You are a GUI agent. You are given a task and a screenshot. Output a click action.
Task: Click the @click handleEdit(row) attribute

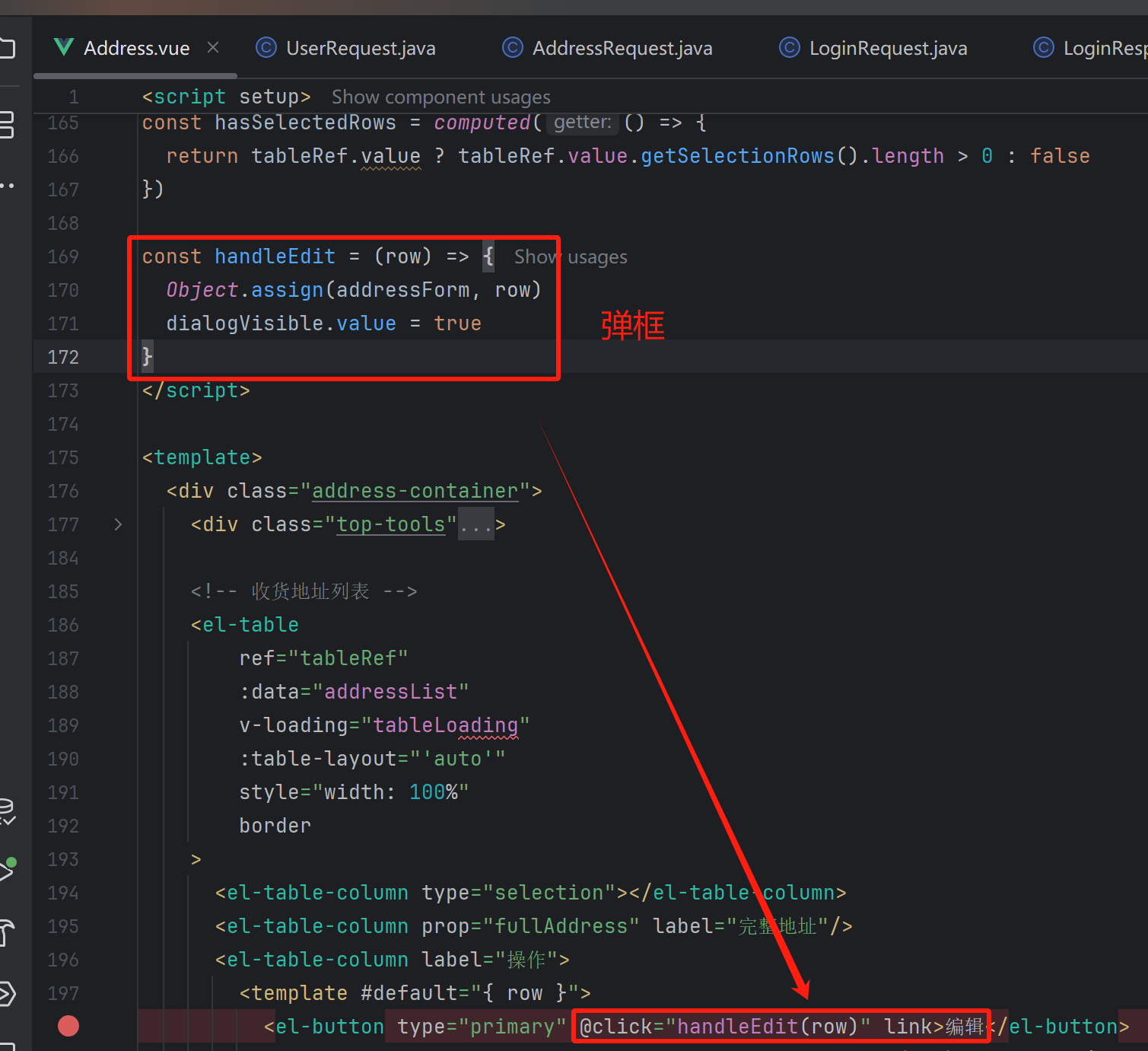click(x=725, y=1027)
